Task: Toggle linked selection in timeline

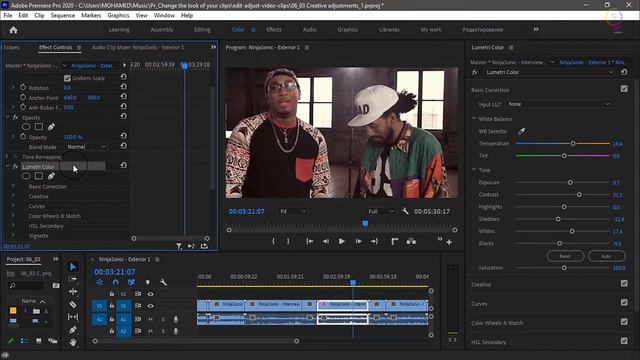Action: [x=131, y=282]
